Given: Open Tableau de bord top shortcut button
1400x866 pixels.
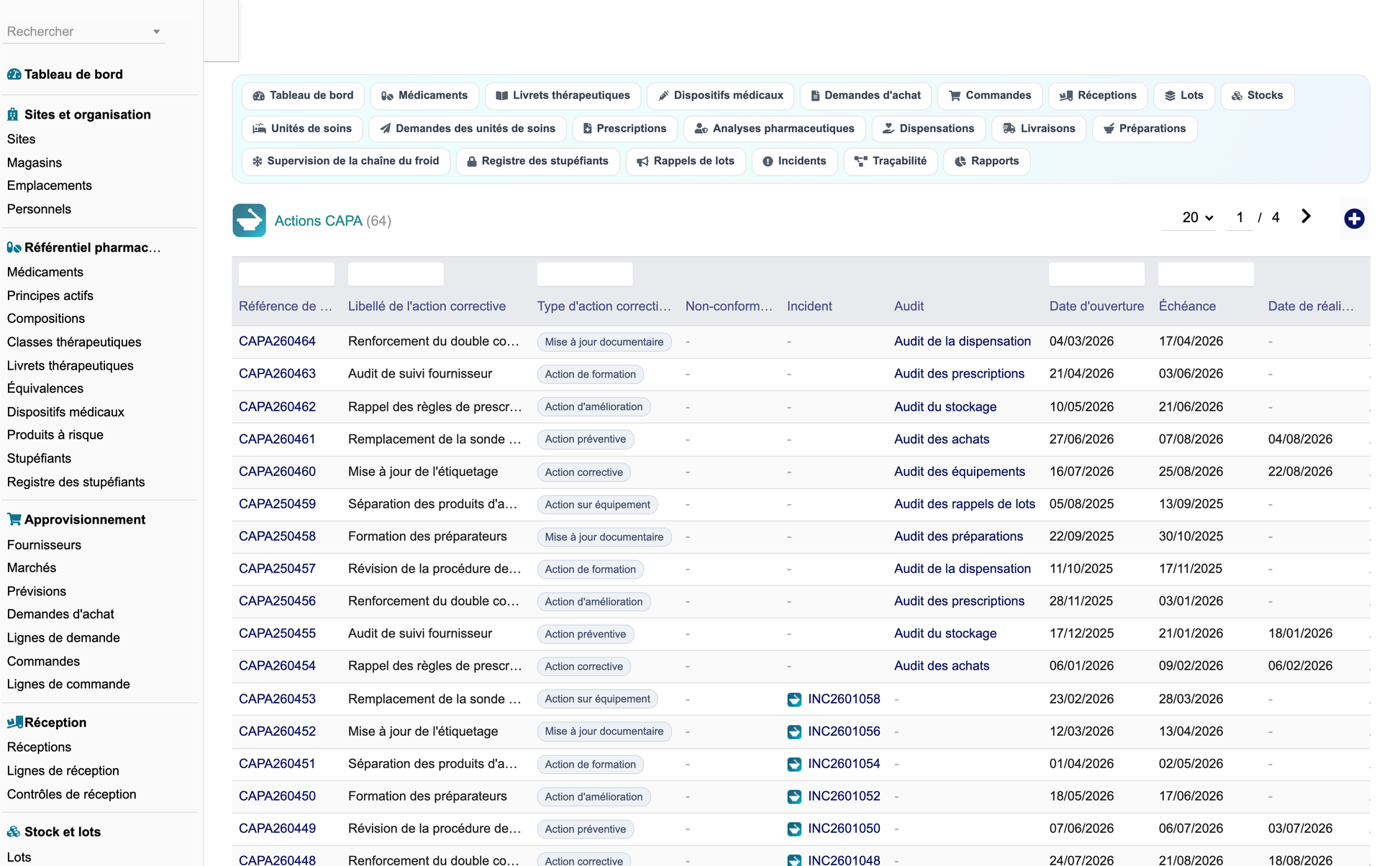Looking at the screenshot, I should tap(303, 96).
